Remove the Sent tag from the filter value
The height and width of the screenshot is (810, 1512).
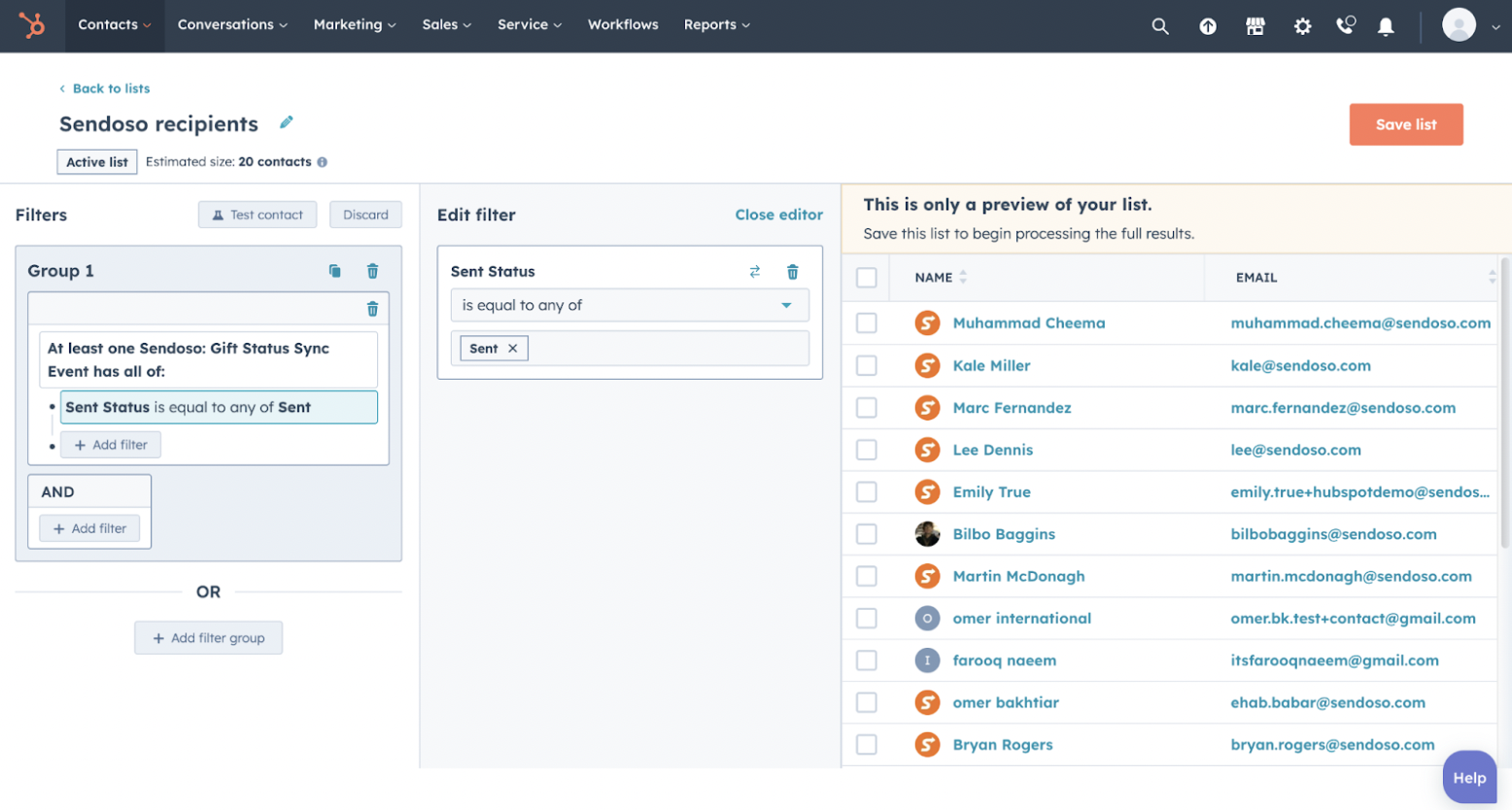[x=512, y=347]
